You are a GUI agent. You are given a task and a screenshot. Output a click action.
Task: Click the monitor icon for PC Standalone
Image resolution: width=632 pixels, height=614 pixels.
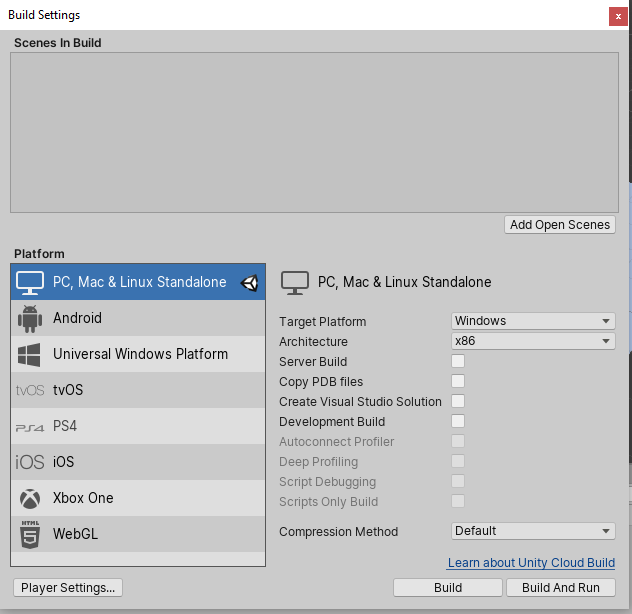click(31, 282)
